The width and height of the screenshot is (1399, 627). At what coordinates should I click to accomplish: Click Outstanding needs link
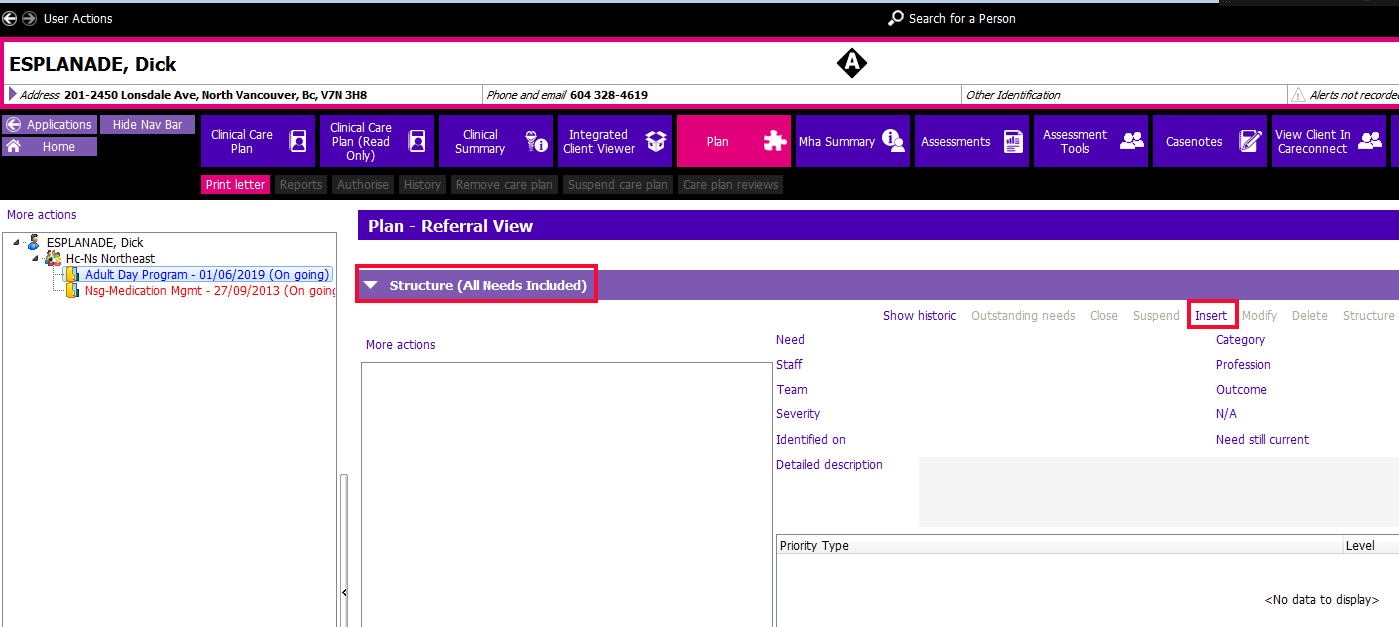tap(1023, 316)
